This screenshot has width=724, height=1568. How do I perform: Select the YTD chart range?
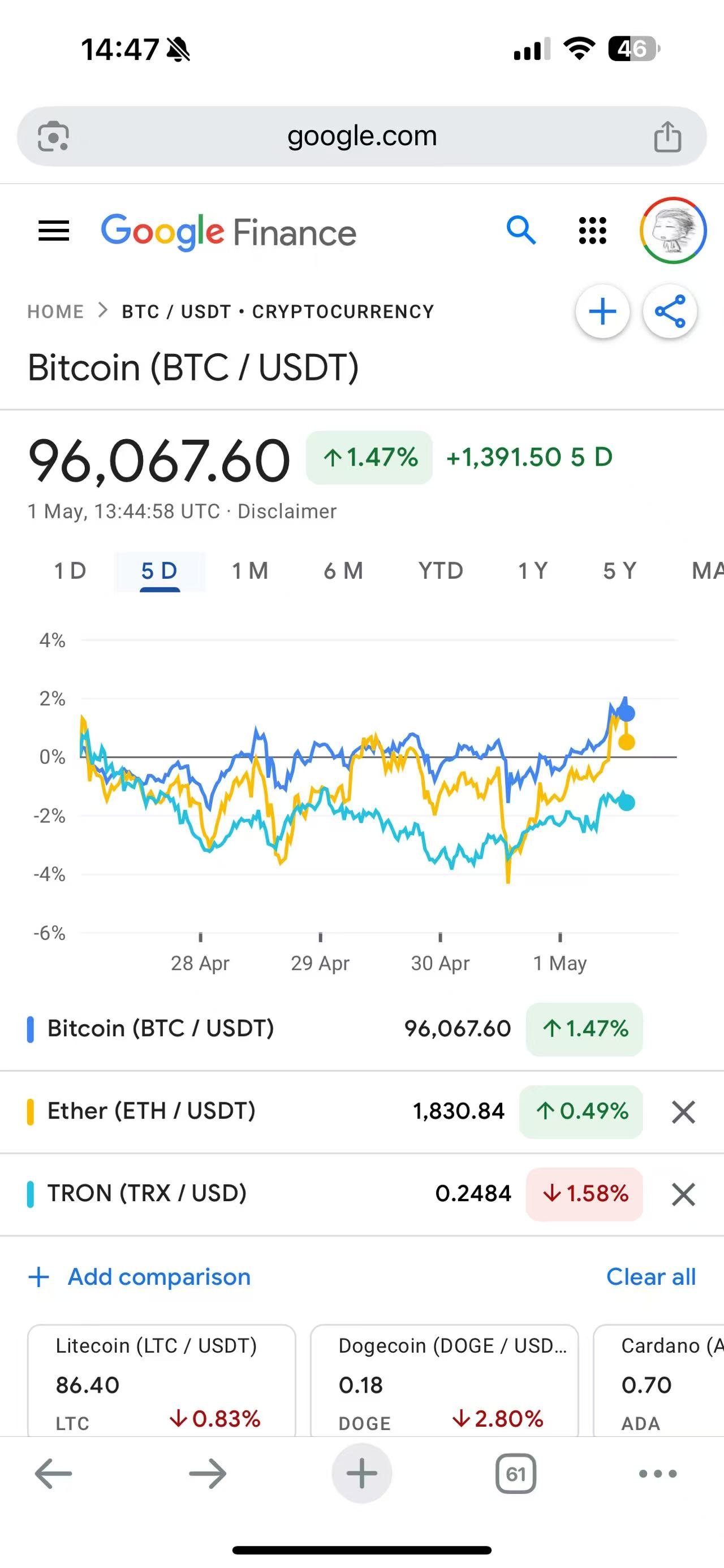tap(440, 571)
